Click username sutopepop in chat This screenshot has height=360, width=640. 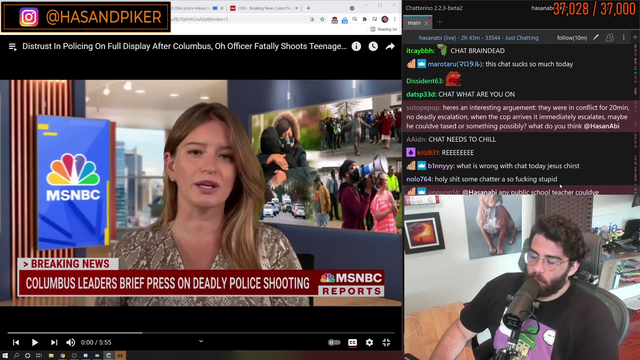[424, 108]
